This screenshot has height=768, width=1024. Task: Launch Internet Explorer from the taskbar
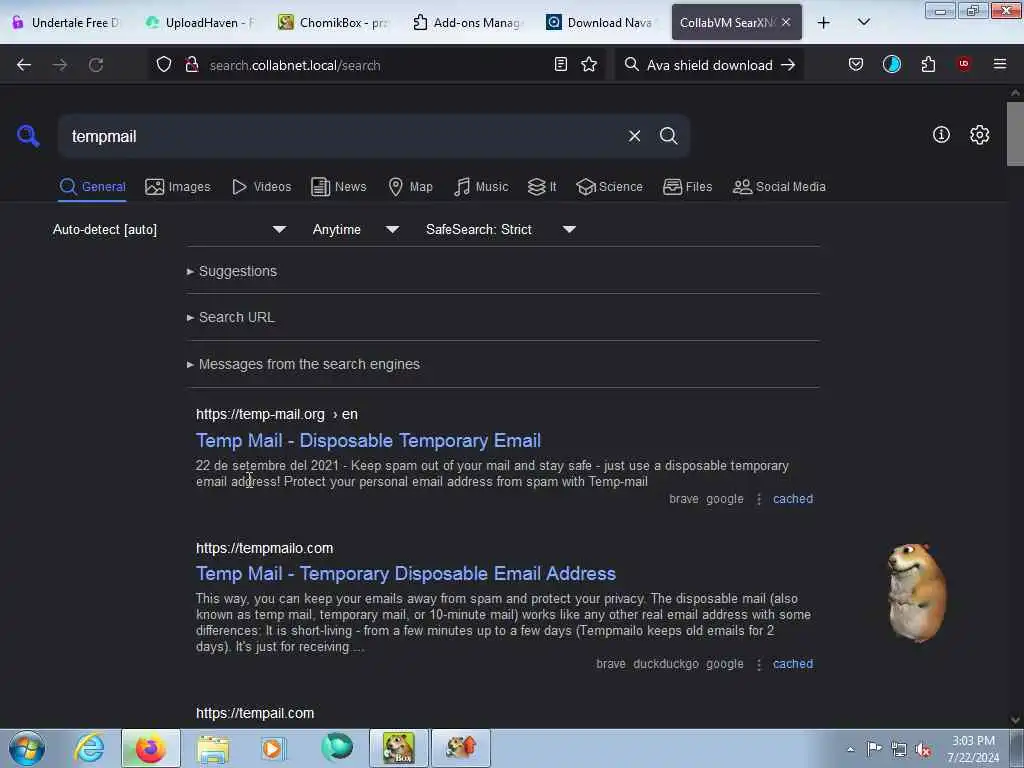tap(89, 748)
